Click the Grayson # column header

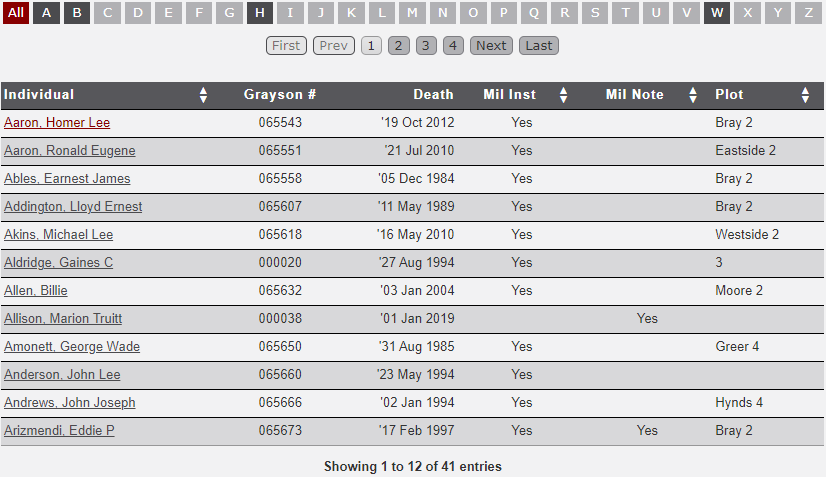pyautogui.click(x=280, y=95)
